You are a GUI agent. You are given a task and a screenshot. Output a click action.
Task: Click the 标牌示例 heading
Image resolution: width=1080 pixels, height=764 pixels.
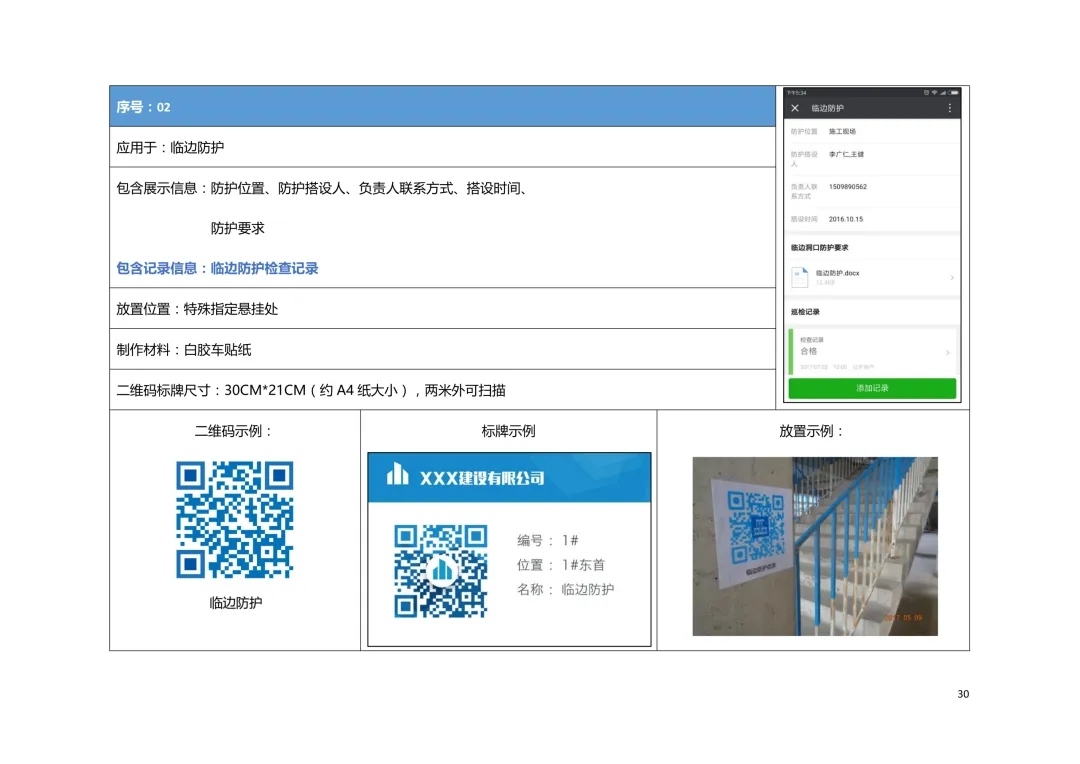(x=508, y=431)
